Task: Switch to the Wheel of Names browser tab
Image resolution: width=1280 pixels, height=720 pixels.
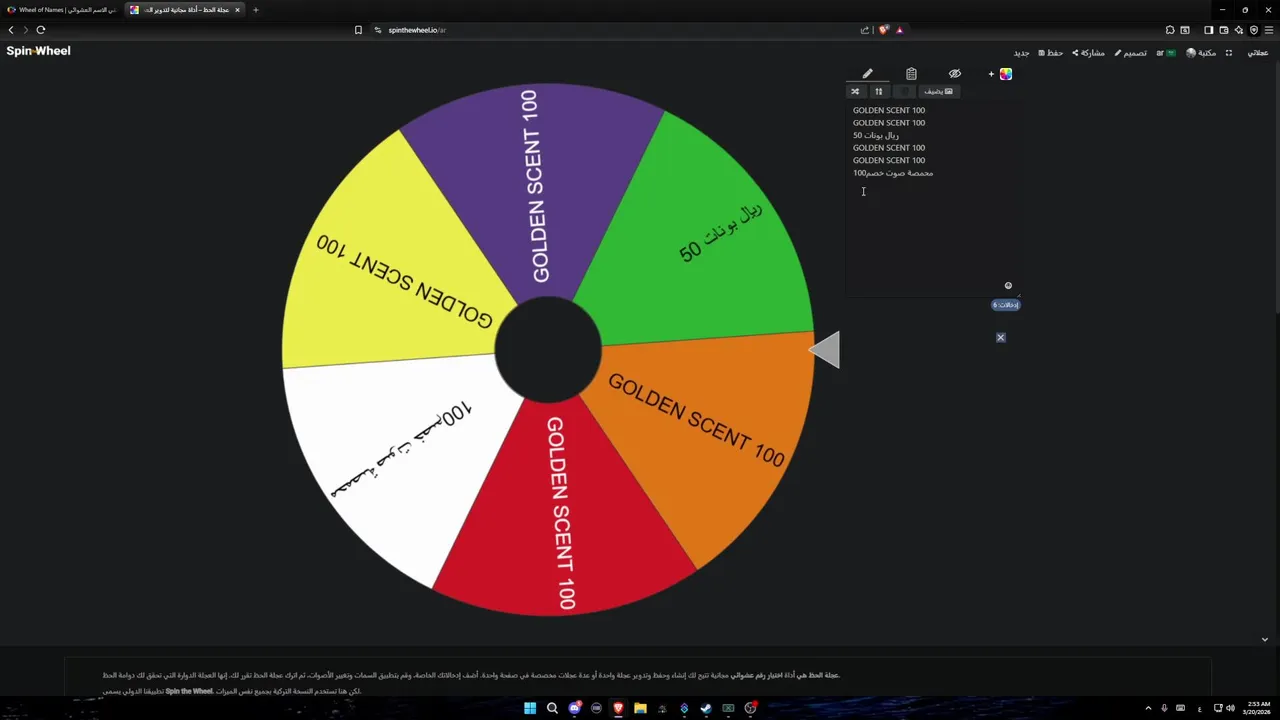Action: tap(60, 10)
